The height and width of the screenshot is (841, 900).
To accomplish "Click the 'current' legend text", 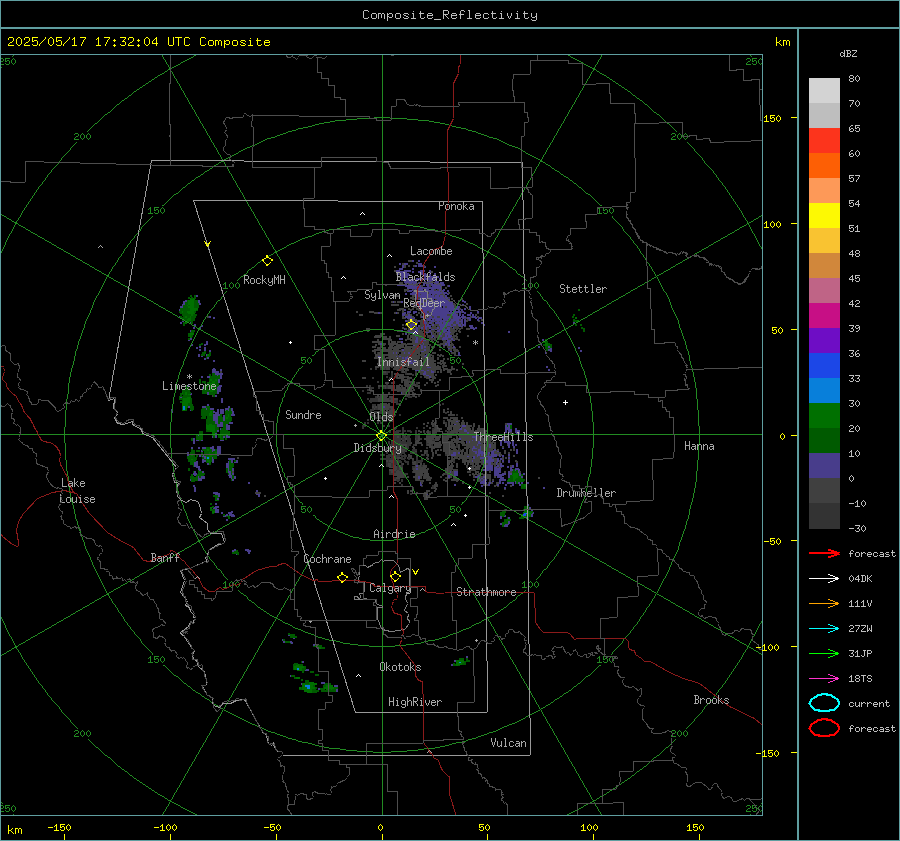I will click(868, 703).
